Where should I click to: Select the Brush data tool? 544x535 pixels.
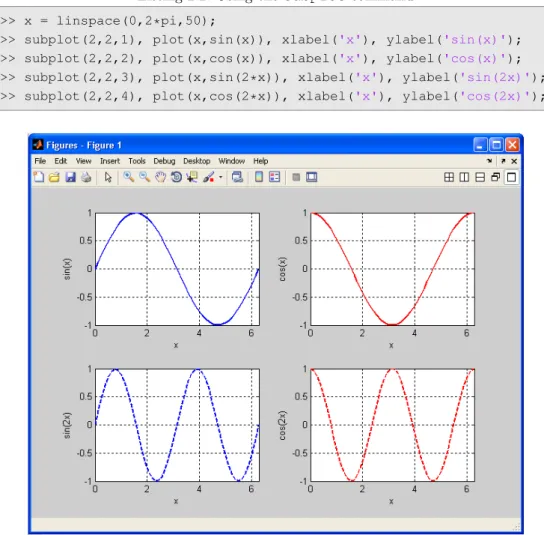pos(209,177)
